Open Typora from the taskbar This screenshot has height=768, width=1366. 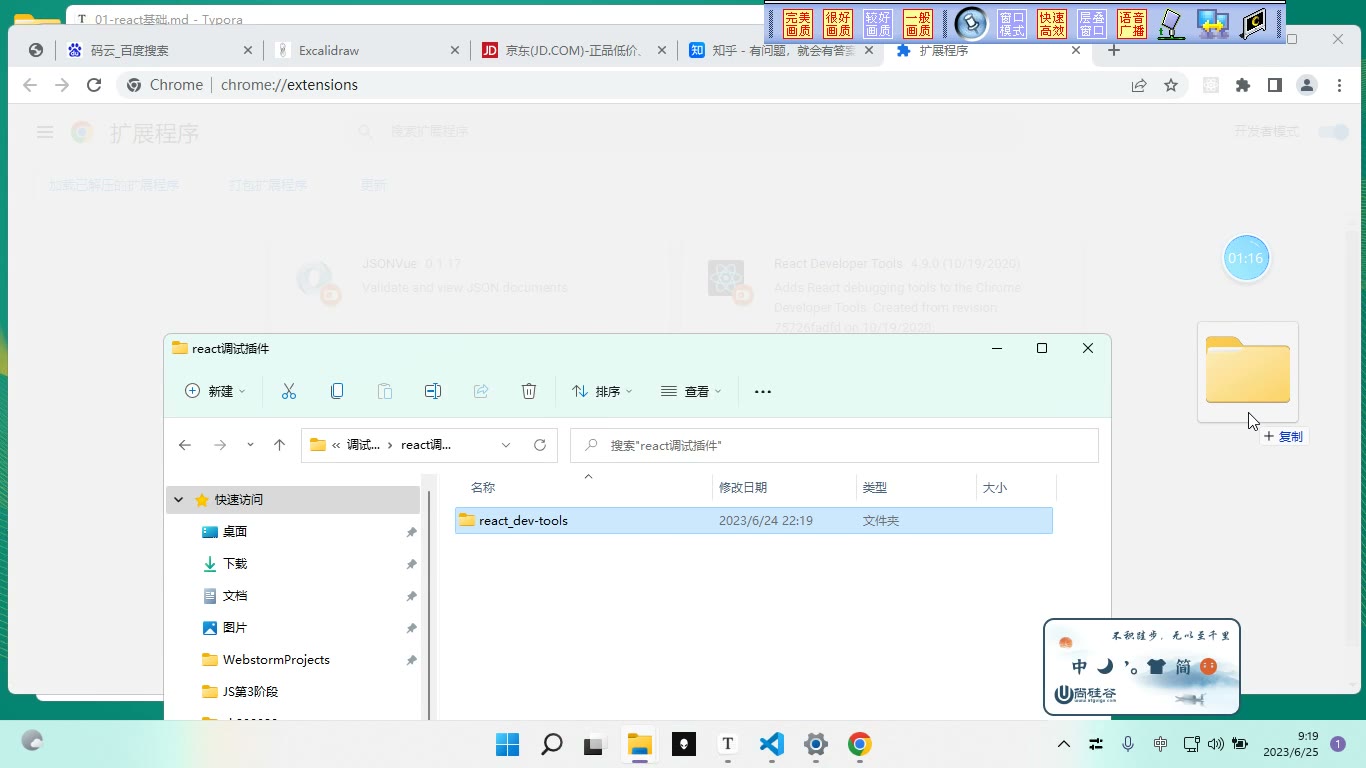pos(728,744)
